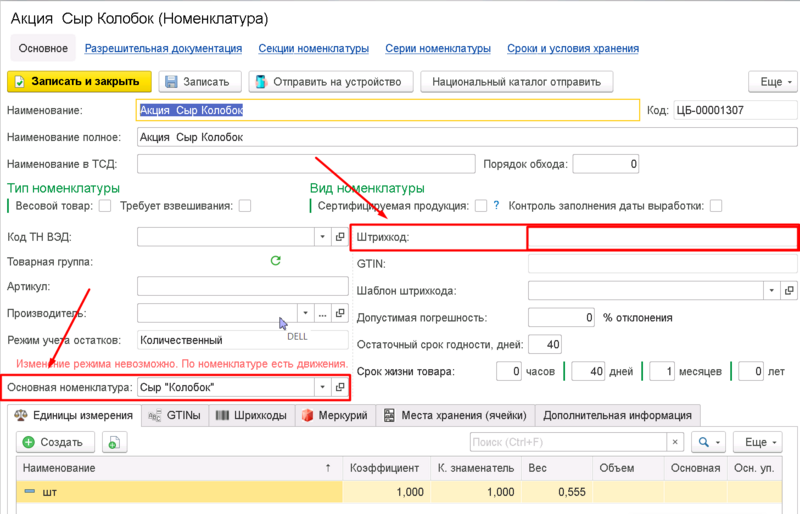Open Шаблон штрихкода item form icon

click(x=789, y=290)
